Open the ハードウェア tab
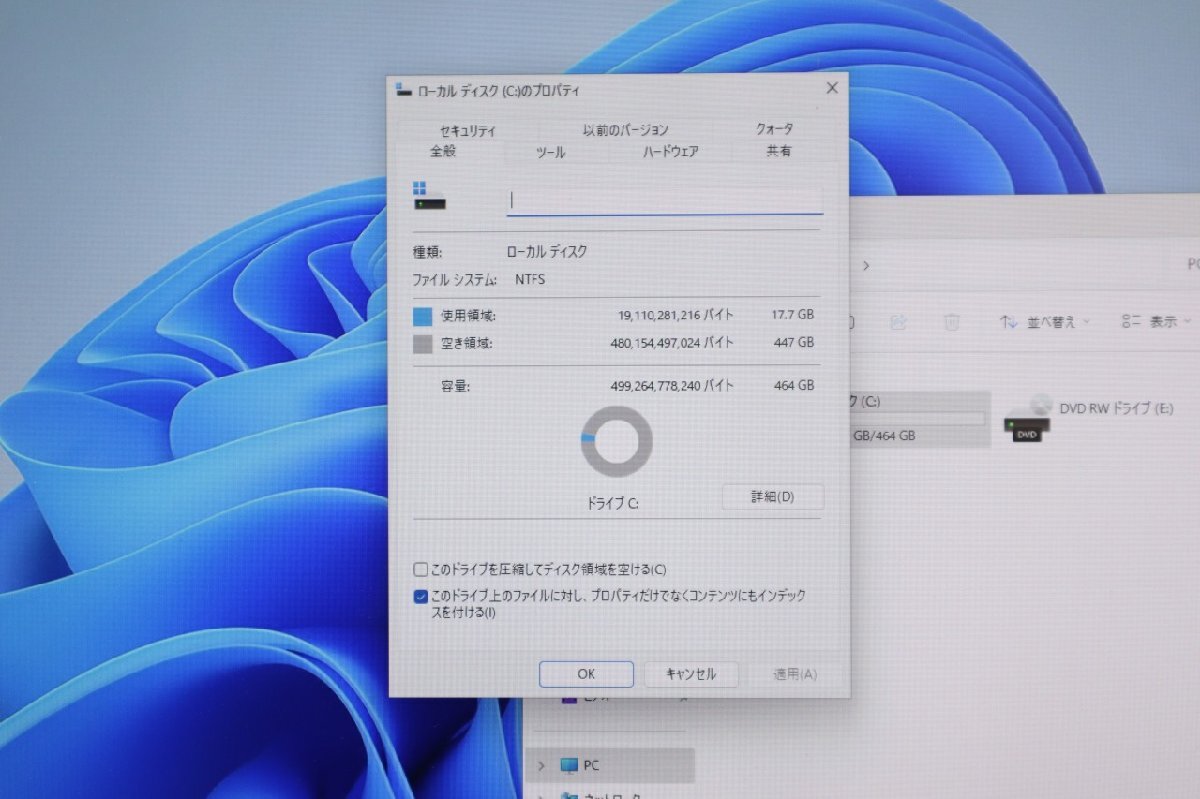This screenshot has width=1200, height=799. coord(670,151)
